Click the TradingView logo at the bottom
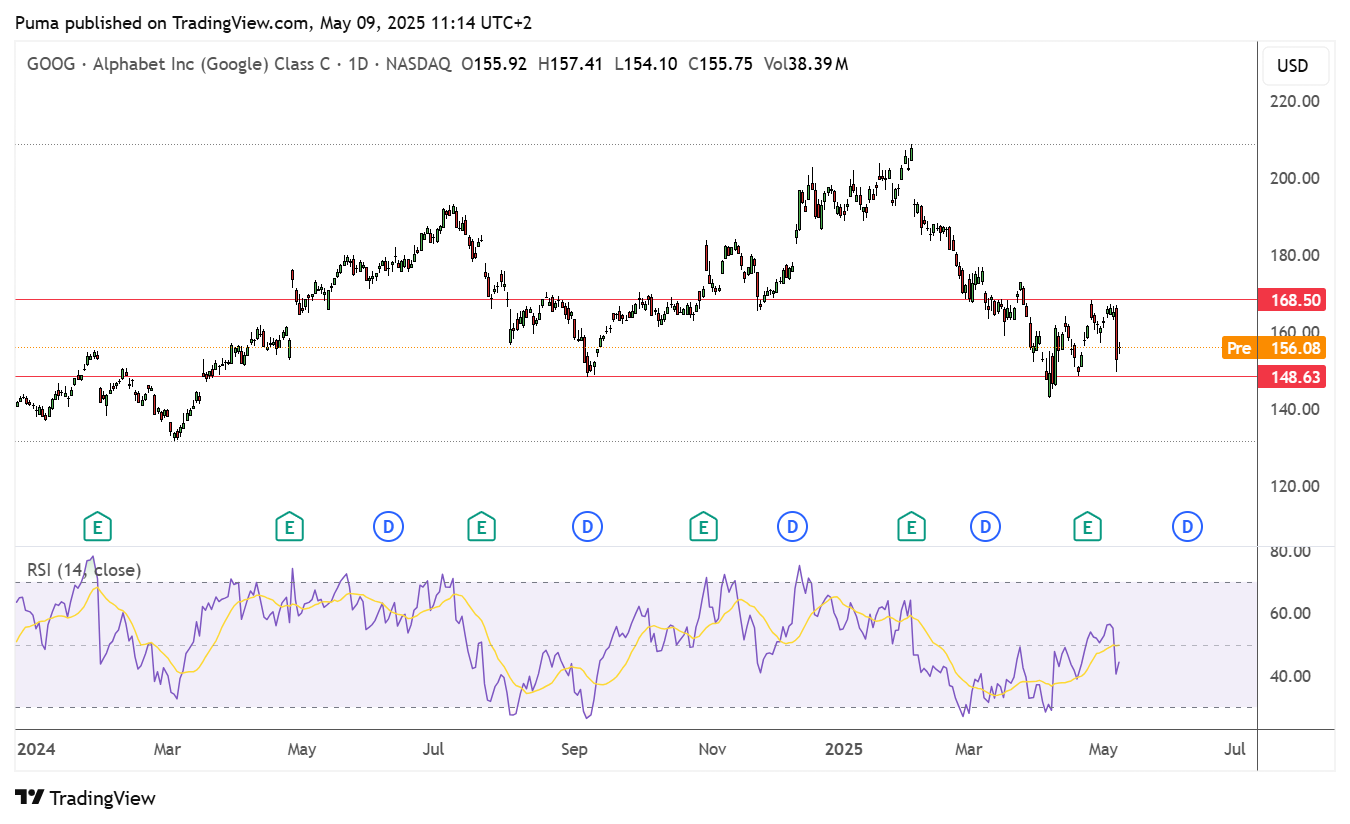The height and width of the screenshot is (824, 1350). pos(86,798)
